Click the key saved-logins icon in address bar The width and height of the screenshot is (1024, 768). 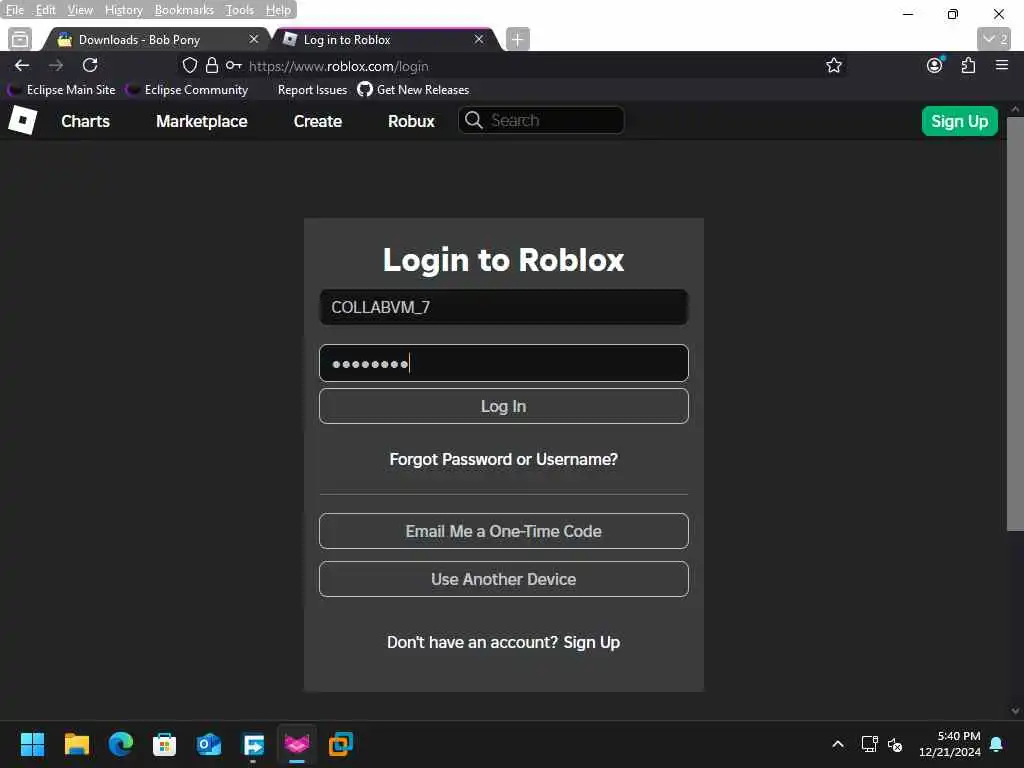coord(234,65)
